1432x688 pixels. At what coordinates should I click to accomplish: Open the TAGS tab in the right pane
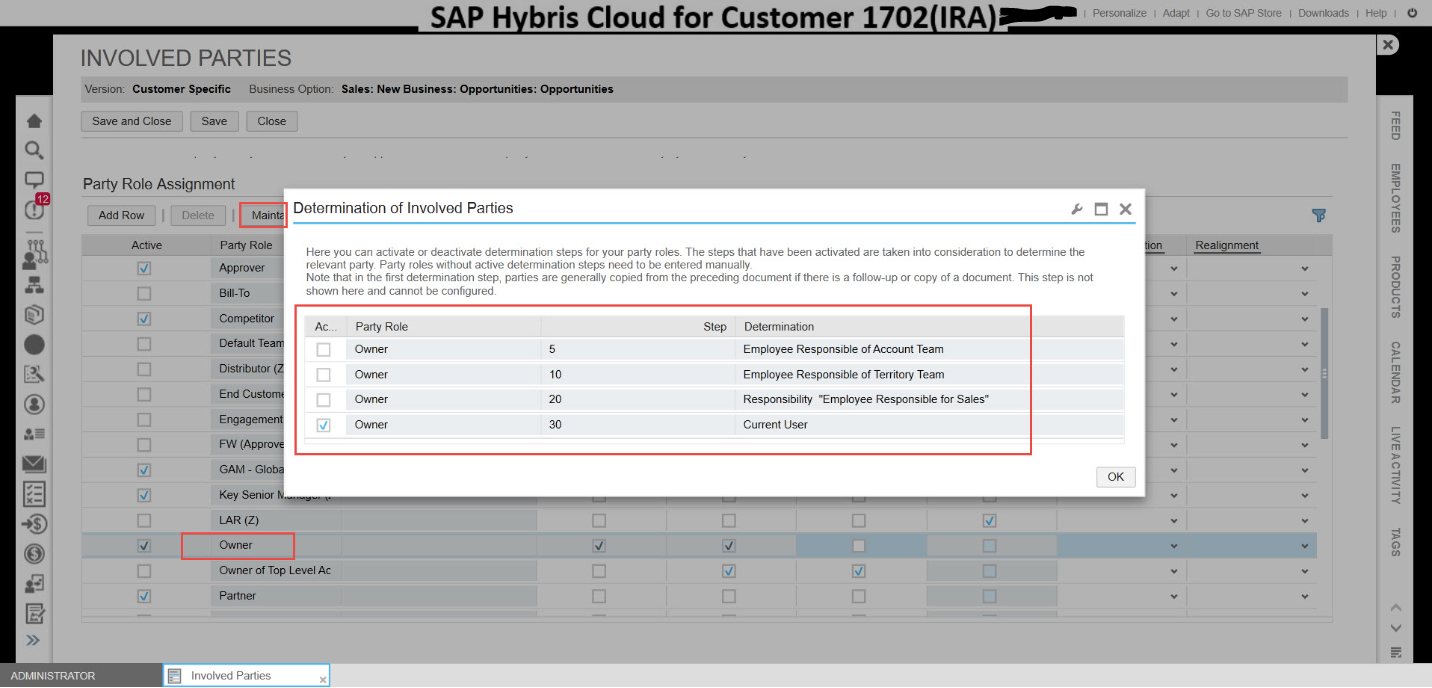coord(1396,541)
